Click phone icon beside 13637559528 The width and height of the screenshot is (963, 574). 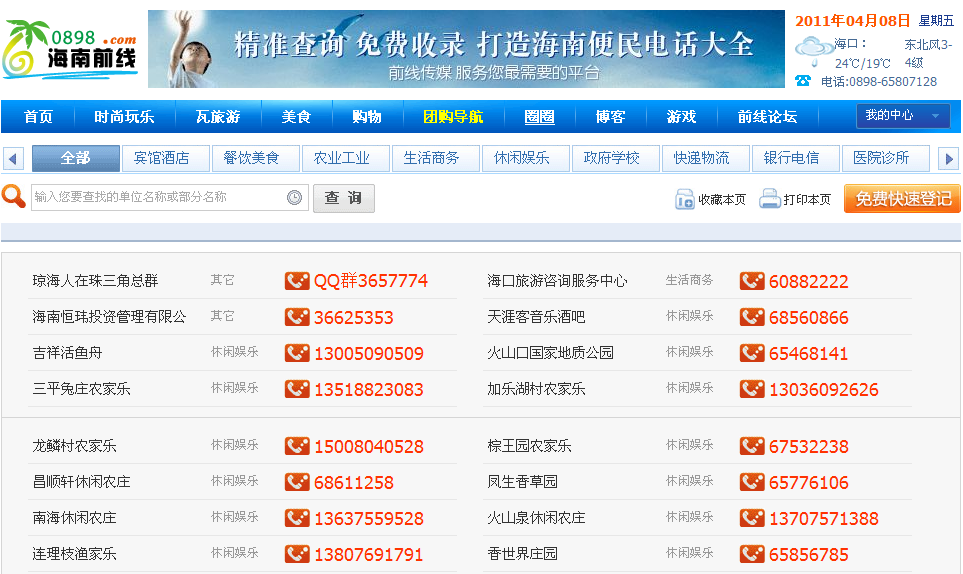tap(297, 518)
